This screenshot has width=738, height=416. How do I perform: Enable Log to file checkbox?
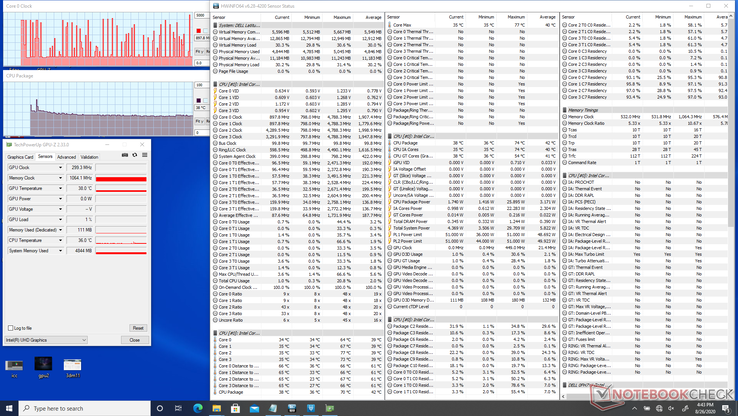pyautogui.click(x=10, y=328)
